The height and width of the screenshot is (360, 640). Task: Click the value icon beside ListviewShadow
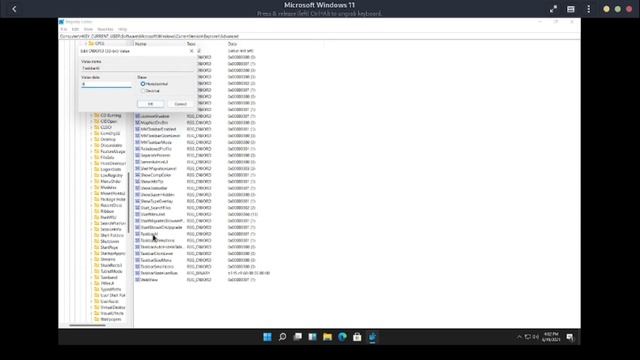point(138,116)
